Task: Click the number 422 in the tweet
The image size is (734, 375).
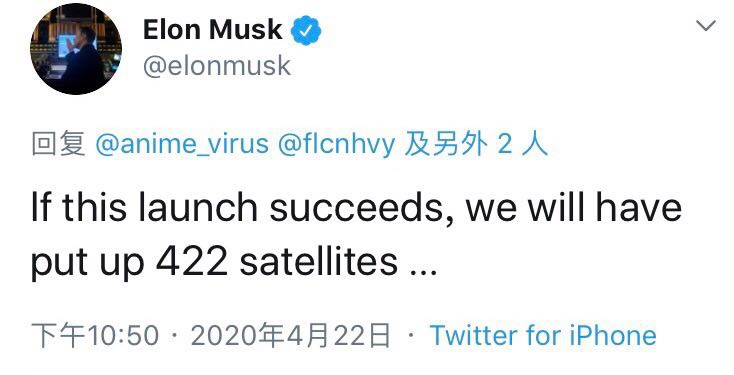Action: 191,262
